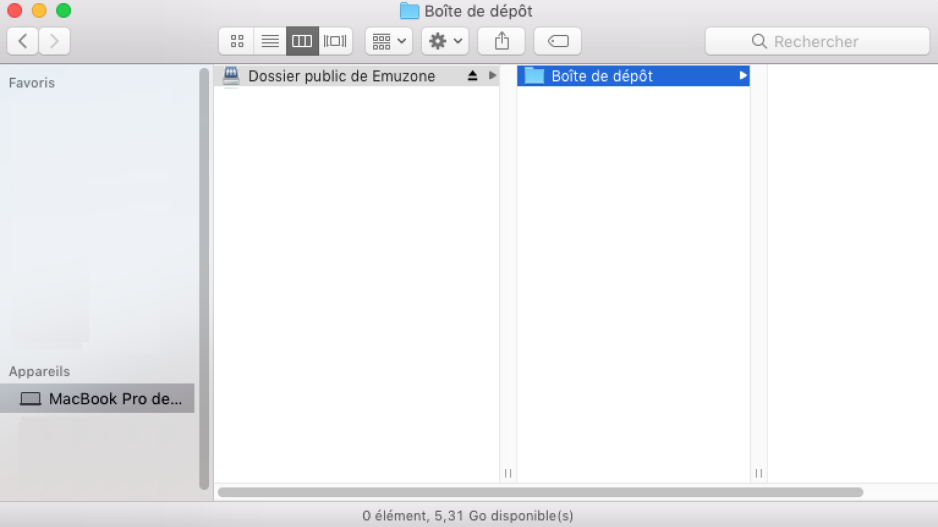Viewport: 938px width, 527px height.
Task: Click the Favoris sidebar heading
Action: click(x=32, y=83)
